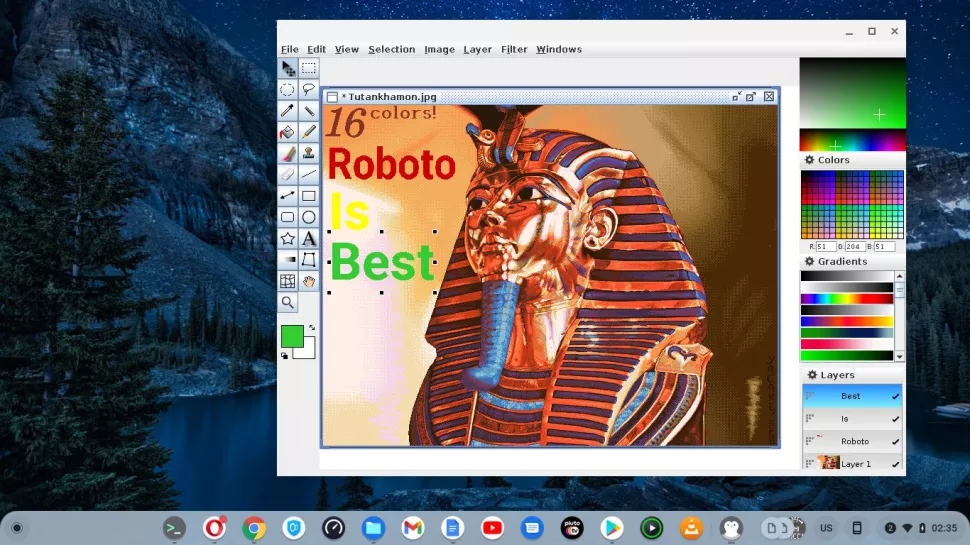Screen dimensions: 970x545
Task: Open the Selection menu
Action: pyautogui.click(x=392, y=49)
